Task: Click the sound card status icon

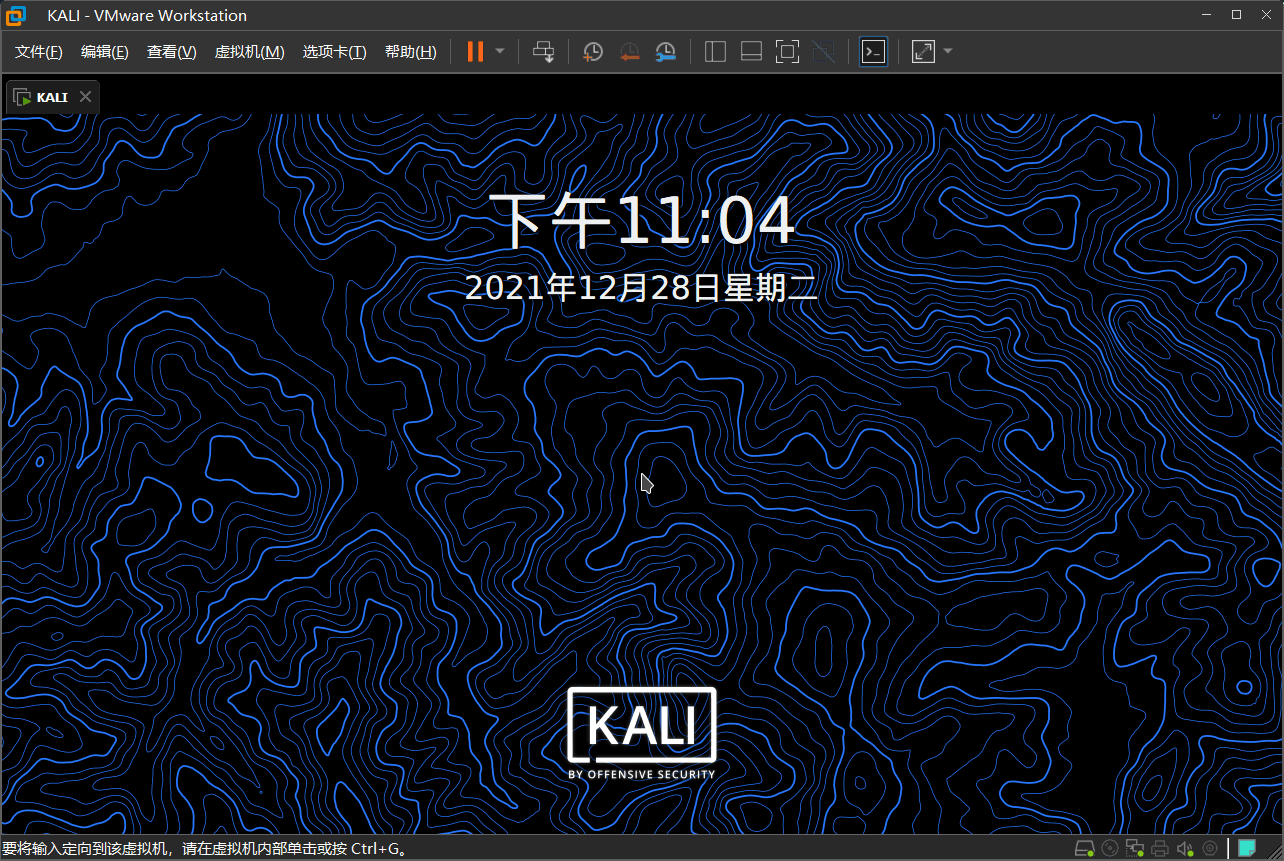Action: pyautogui.click(x=1185, y=849)
